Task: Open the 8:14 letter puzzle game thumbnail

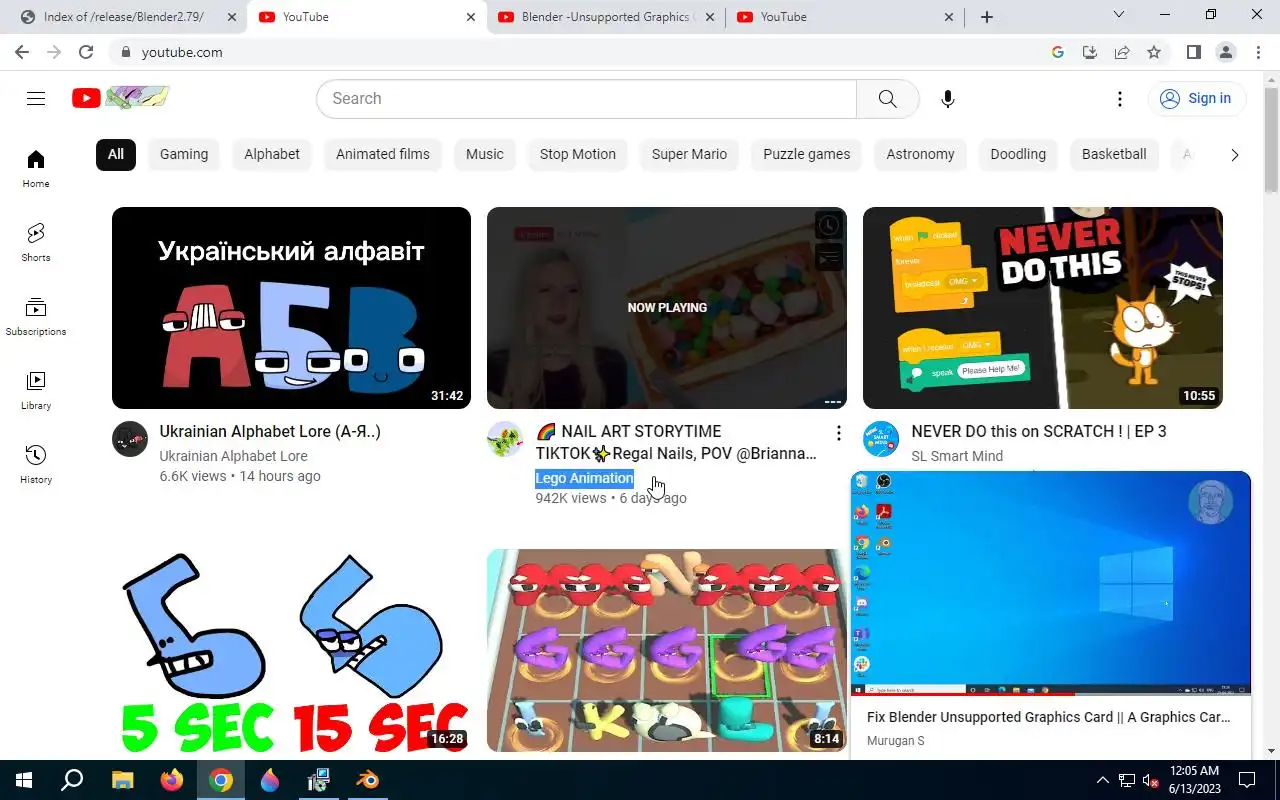Action: (667, 650)
